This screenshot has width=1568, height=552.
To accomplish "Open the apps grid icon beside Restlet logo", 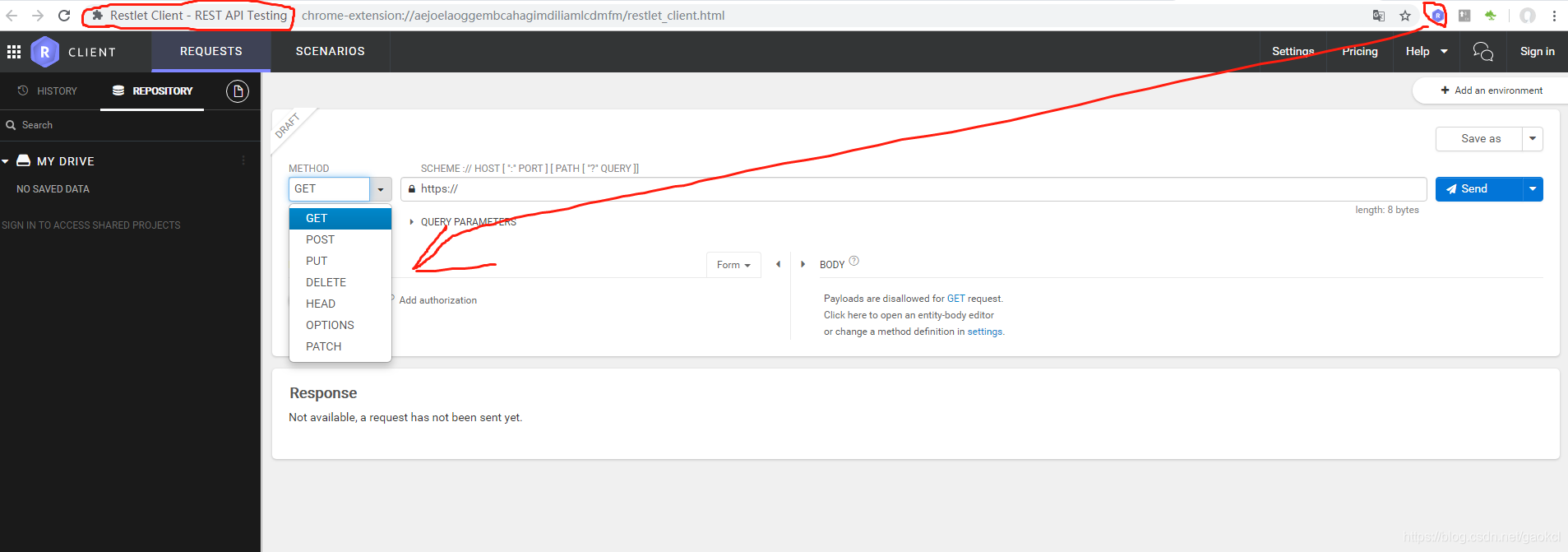I will 14,52.
